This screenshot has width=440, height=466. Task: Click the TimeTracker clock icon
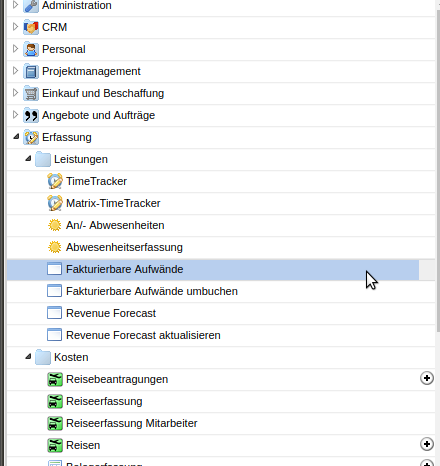click(55, 181)
